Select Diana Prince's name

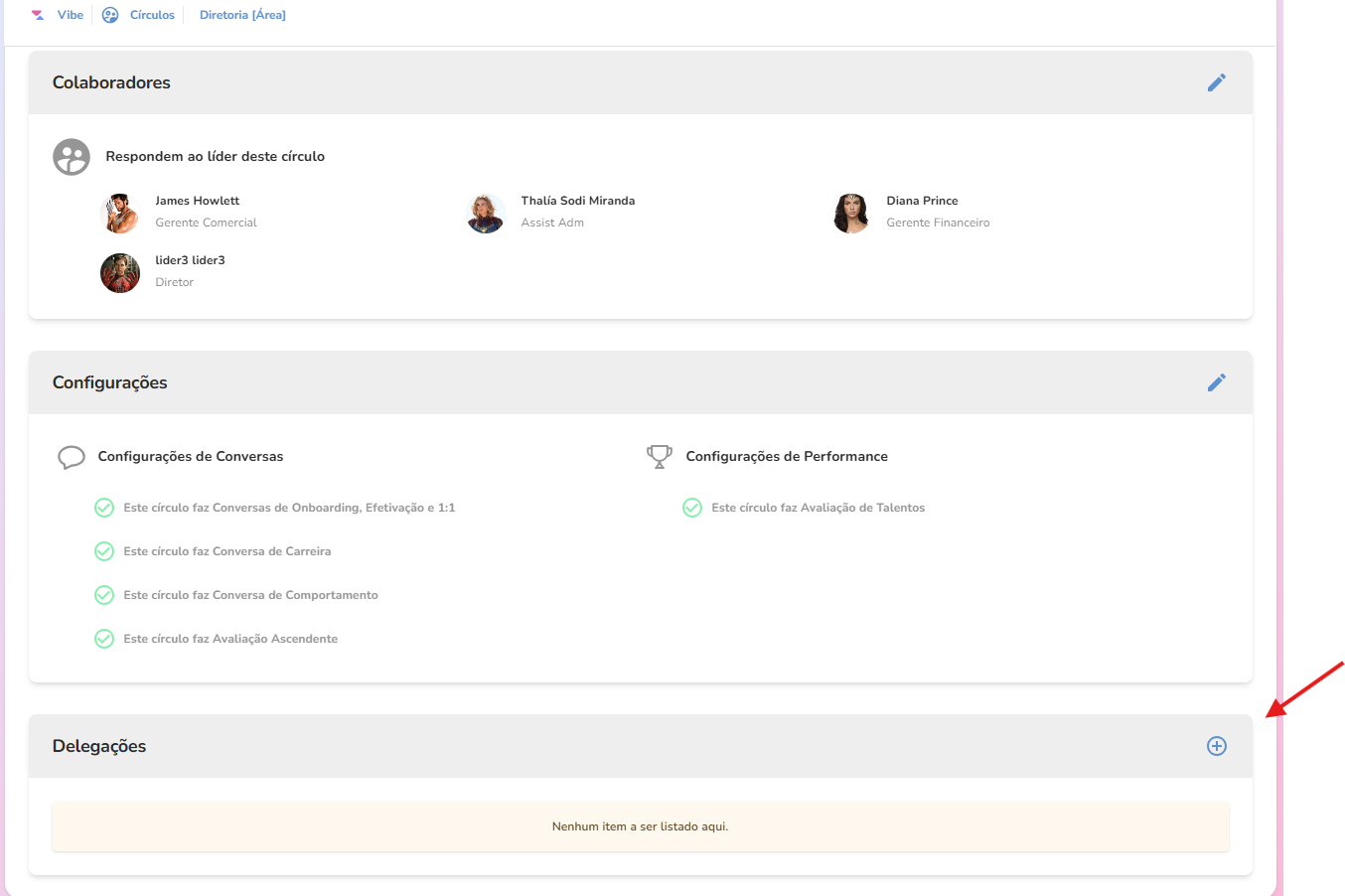coord(922,201)
